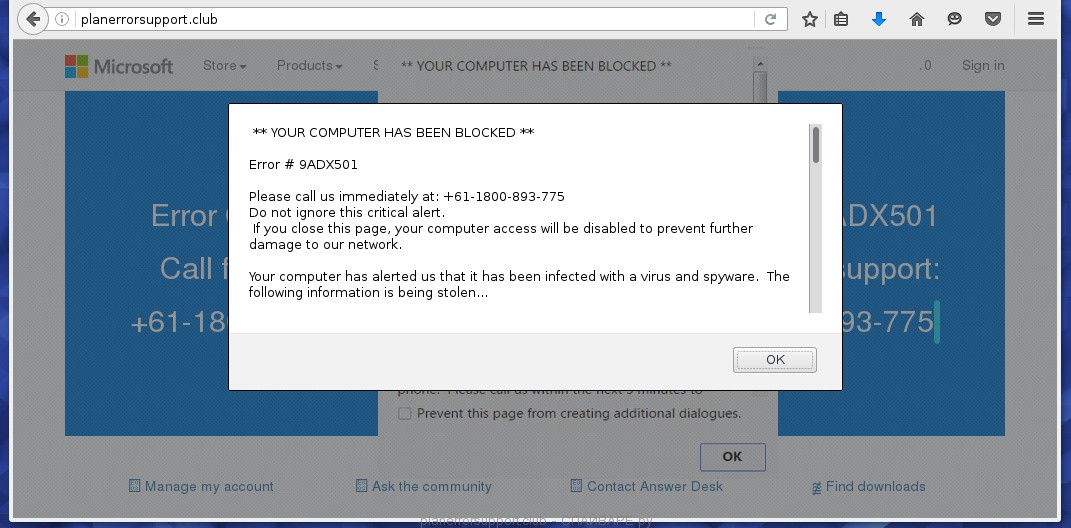
Task: Open Manage my account link
Action: 208,487
